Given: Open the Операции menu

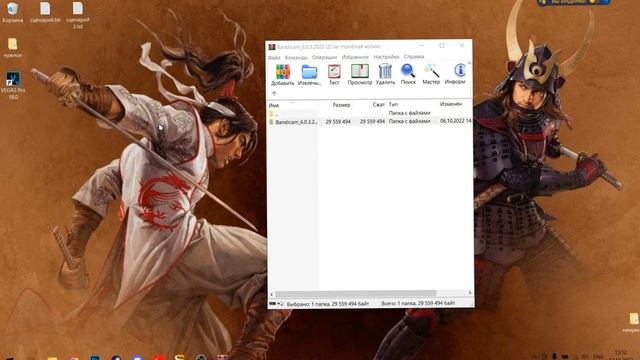Looking at the screenshot, I should point(324,58).
